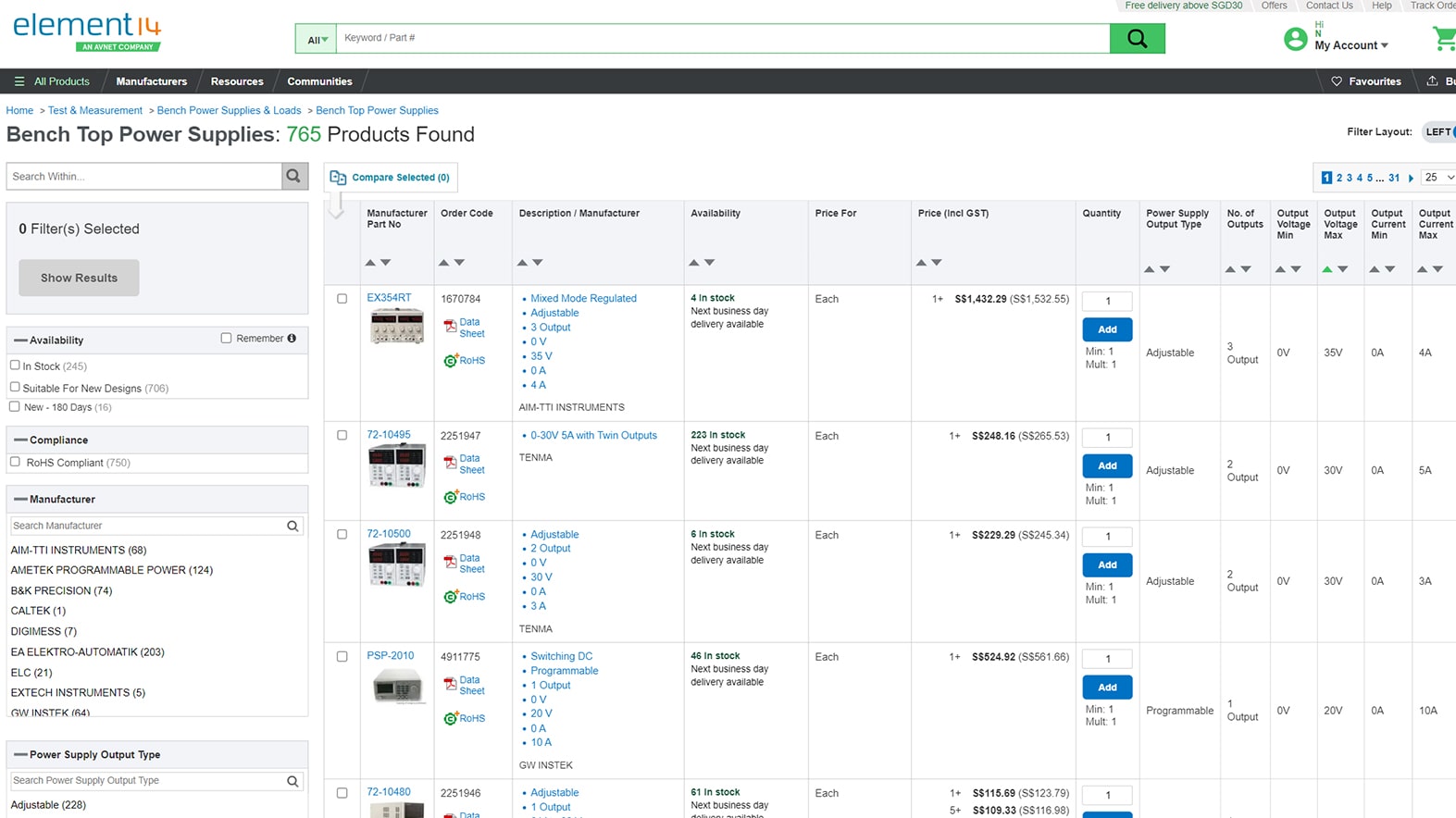Screen dimensions: 1456x818
Task: Filter by B&K PRECISION manufacturer
Action: tap(61, 590)
